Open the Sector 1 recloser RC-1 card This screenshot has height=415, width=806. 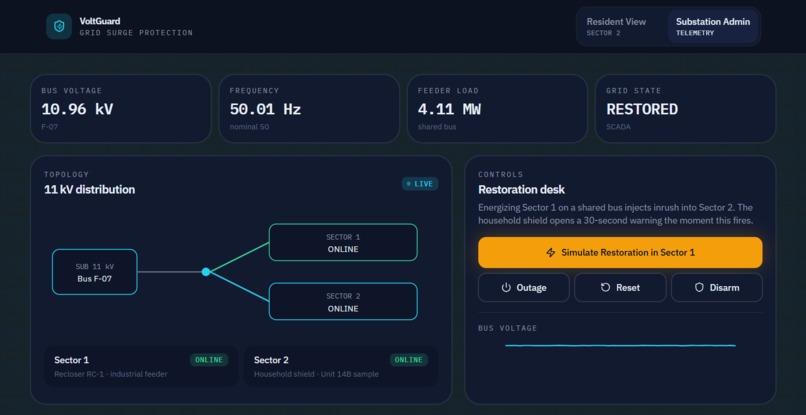pyautogui.click(x=141, y=366)
